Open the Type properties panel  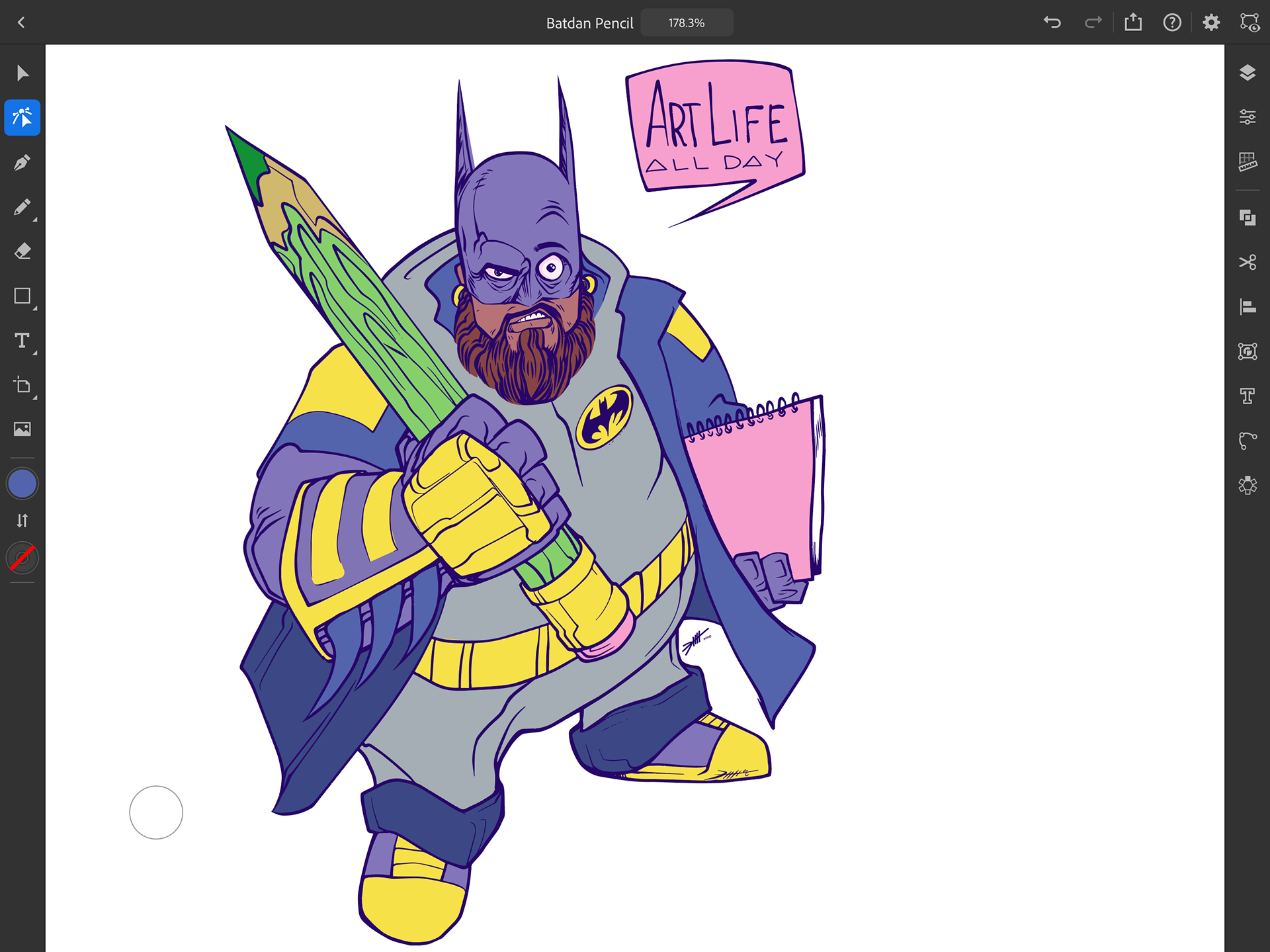(x=1248, y=396)
